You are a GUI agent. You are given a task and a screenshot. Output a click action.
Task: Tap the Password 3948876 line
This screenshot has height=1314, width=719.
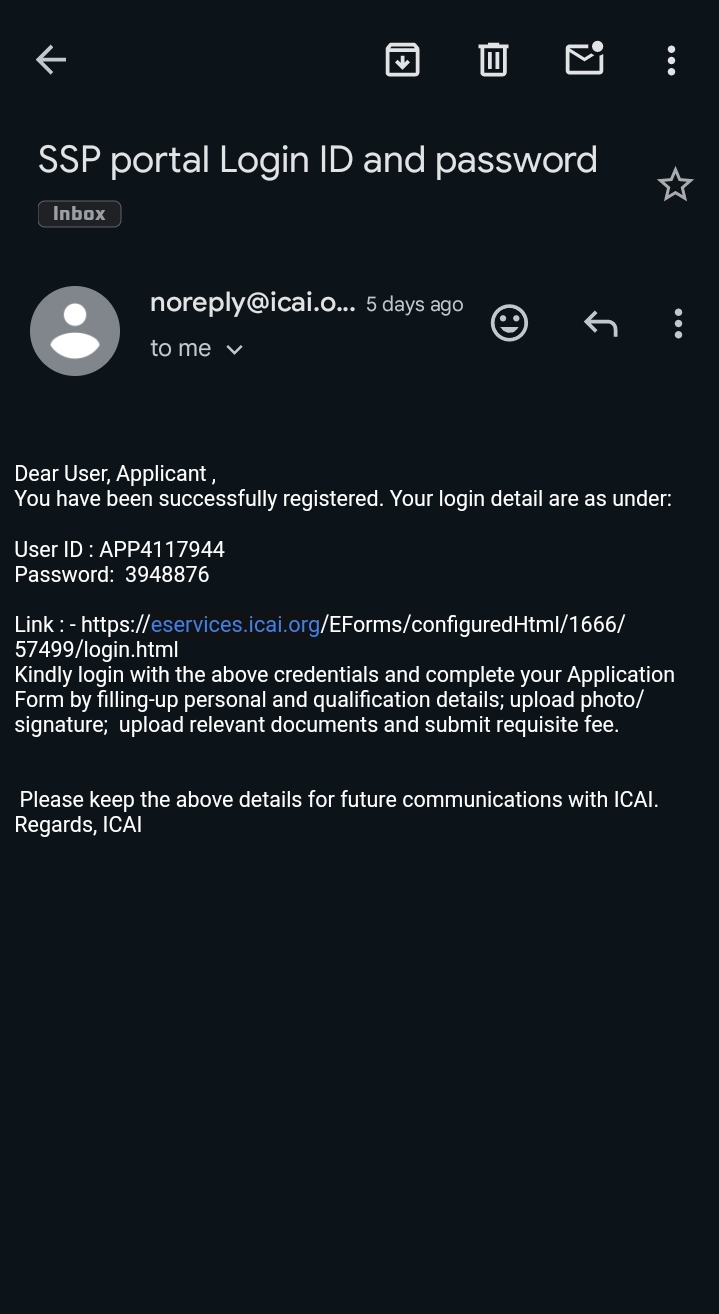(112, 574)
